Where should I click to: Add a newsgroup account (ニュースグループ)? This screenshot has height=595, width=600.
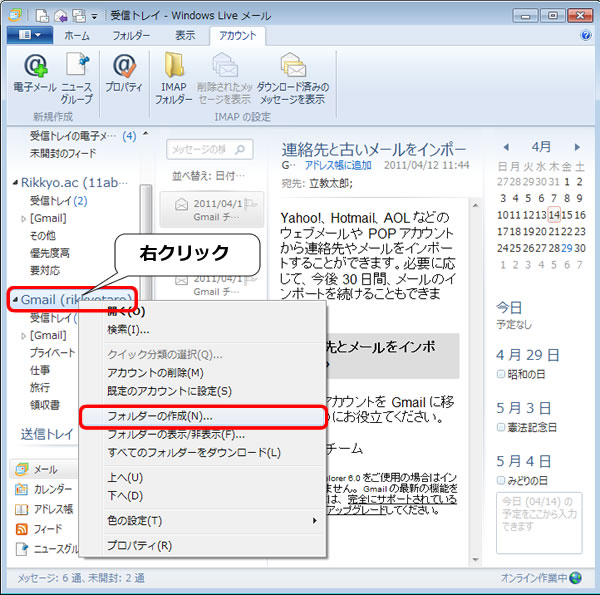[77, 78]
